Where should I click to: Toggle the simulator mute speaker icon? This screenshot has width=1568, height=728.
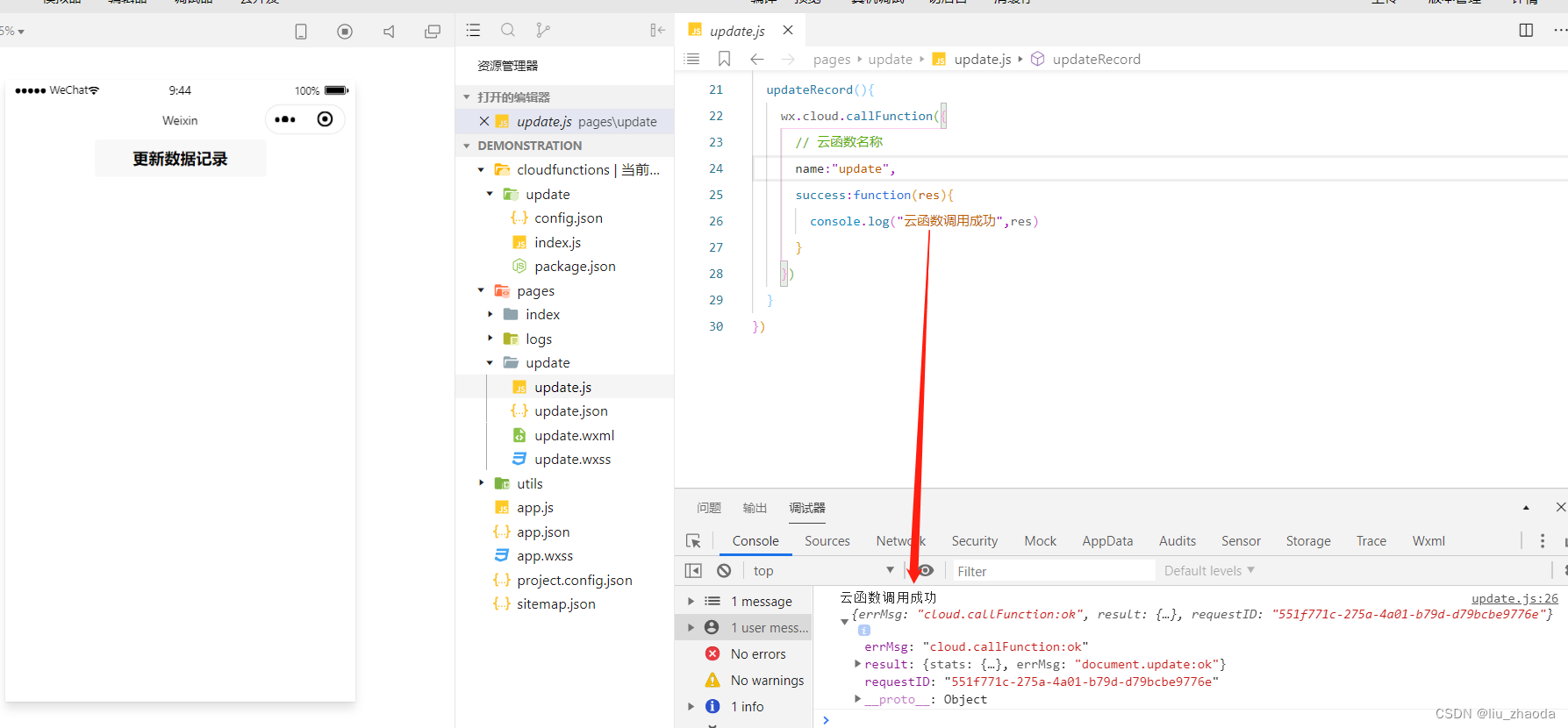click(389, 32)
